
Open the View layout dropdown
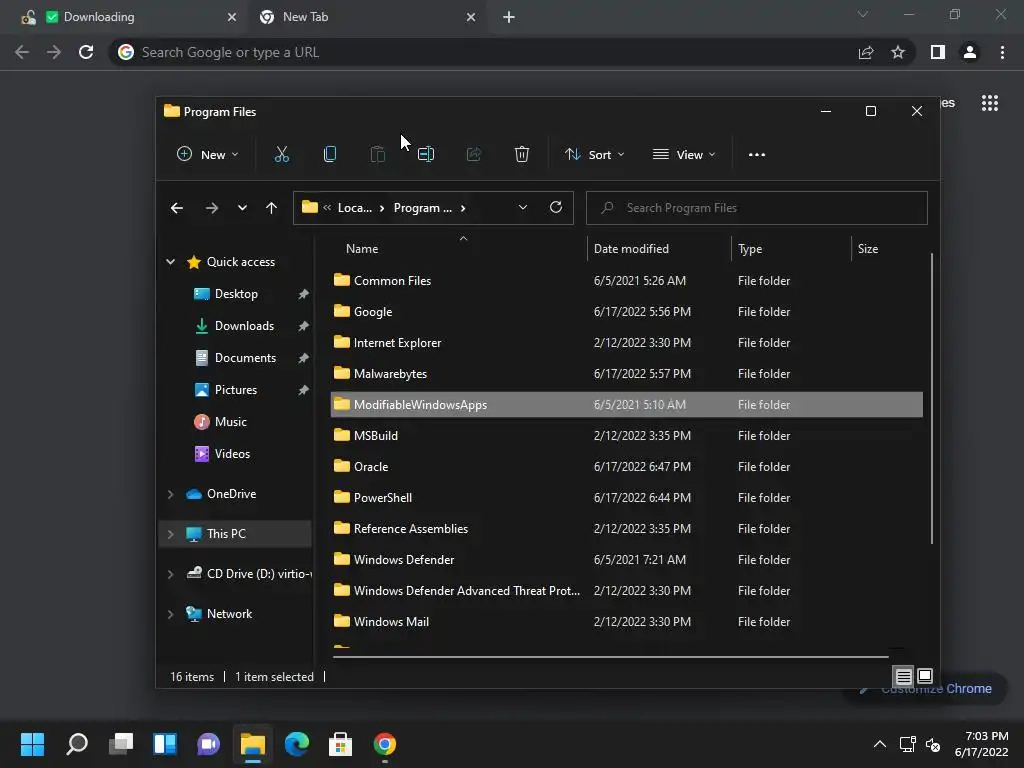pyautogui.click(x=684, y=155)
